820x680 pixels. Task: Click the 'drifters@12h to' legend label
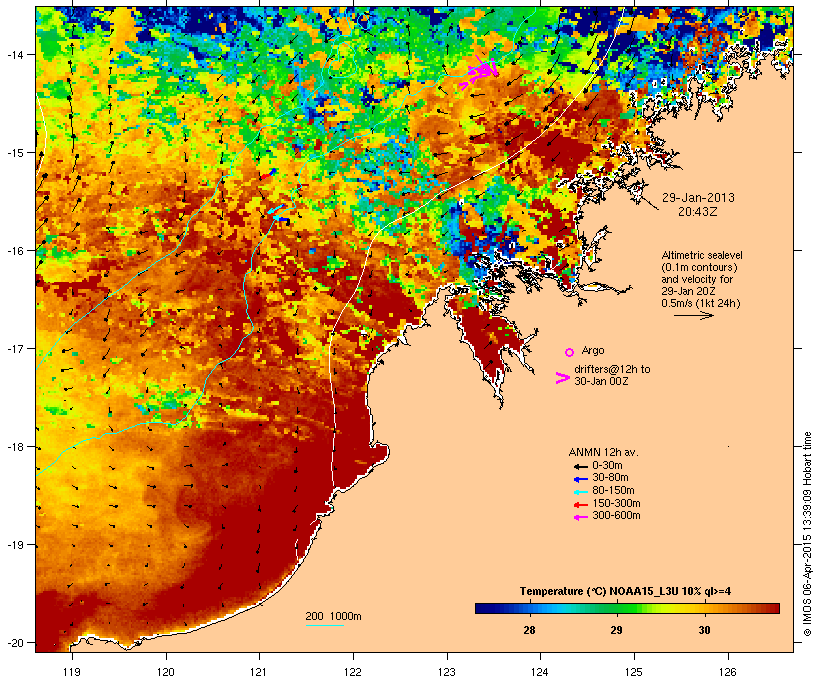(612, 369)
